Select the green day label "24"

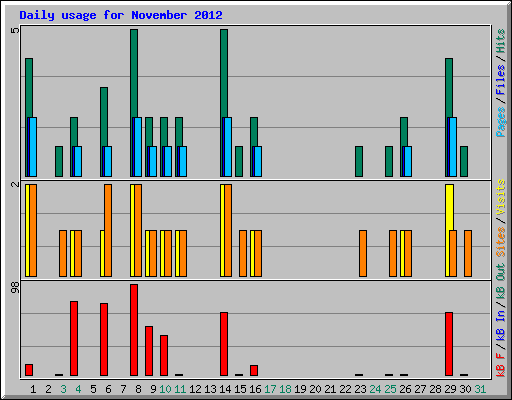tap(375, 389)
